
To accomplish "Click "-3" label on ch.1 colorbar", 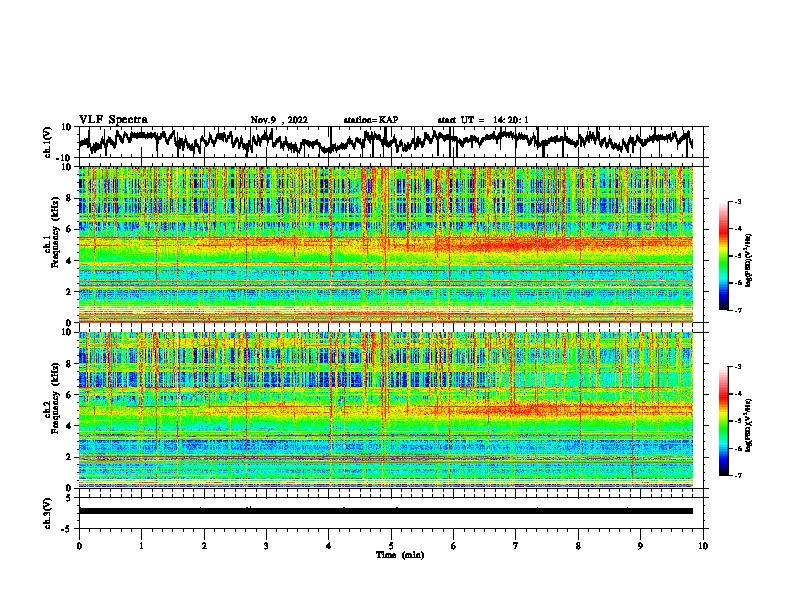I will point(737,201).
